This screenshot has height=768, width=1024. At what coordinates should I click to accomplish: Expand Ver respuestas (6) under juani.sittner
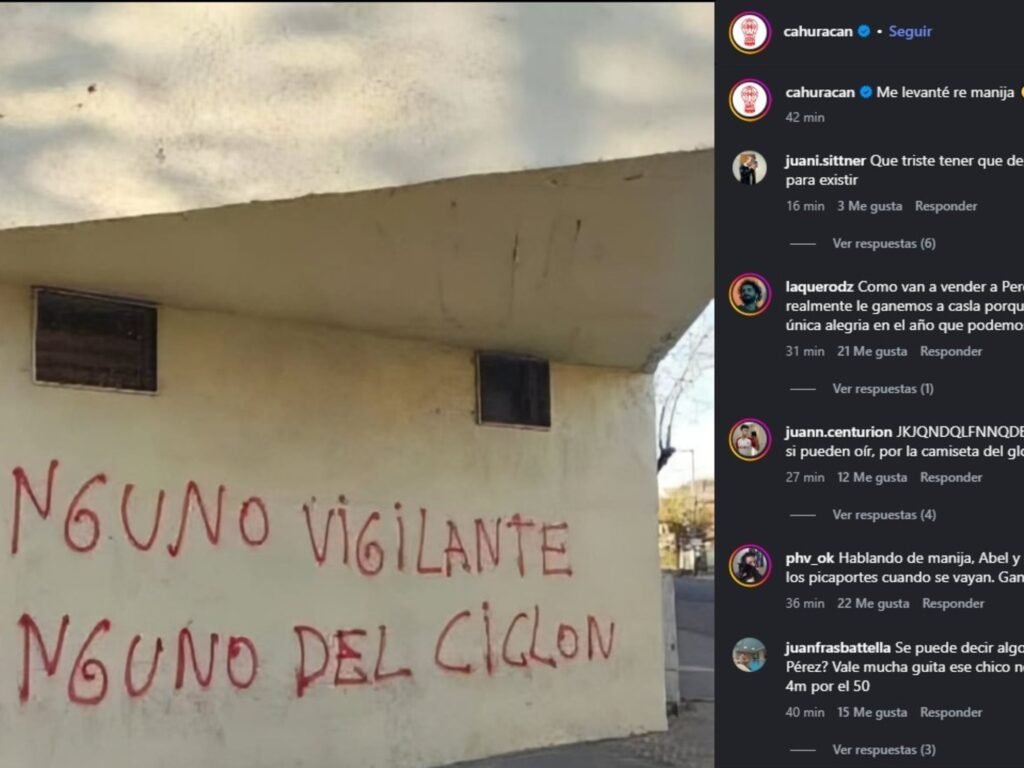pyautogui.click(x=884, y=244)
